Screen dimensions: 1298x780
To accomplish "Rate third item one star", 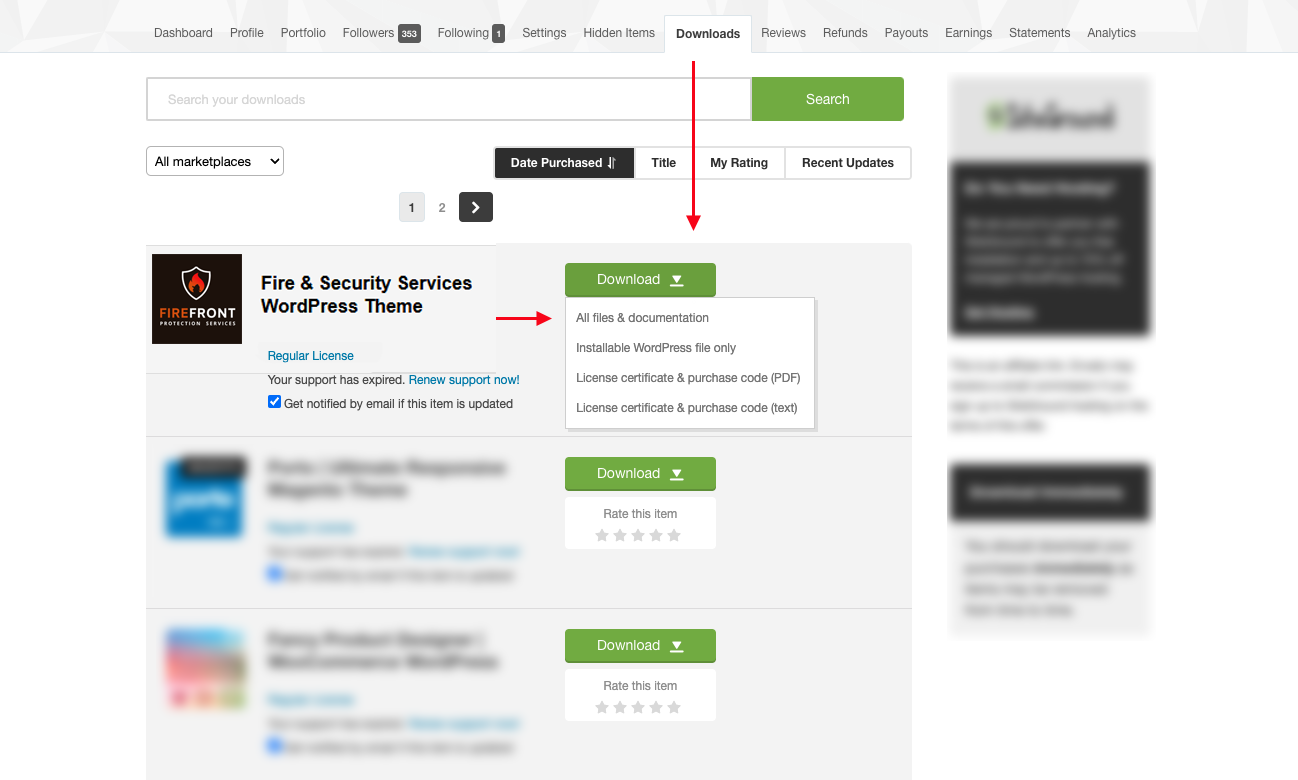I will coord(602,708).
